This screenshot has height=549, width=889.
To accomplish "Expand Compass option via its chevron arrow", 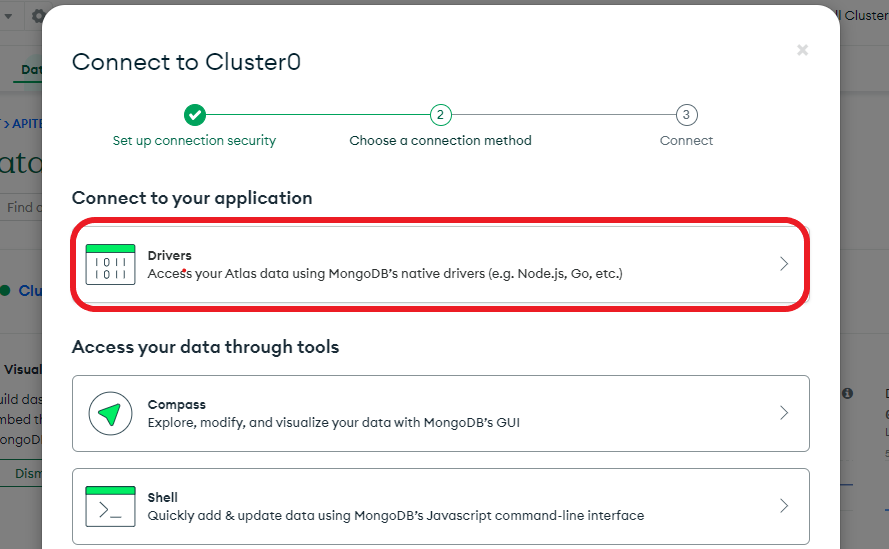I will (x=784, y=413).
